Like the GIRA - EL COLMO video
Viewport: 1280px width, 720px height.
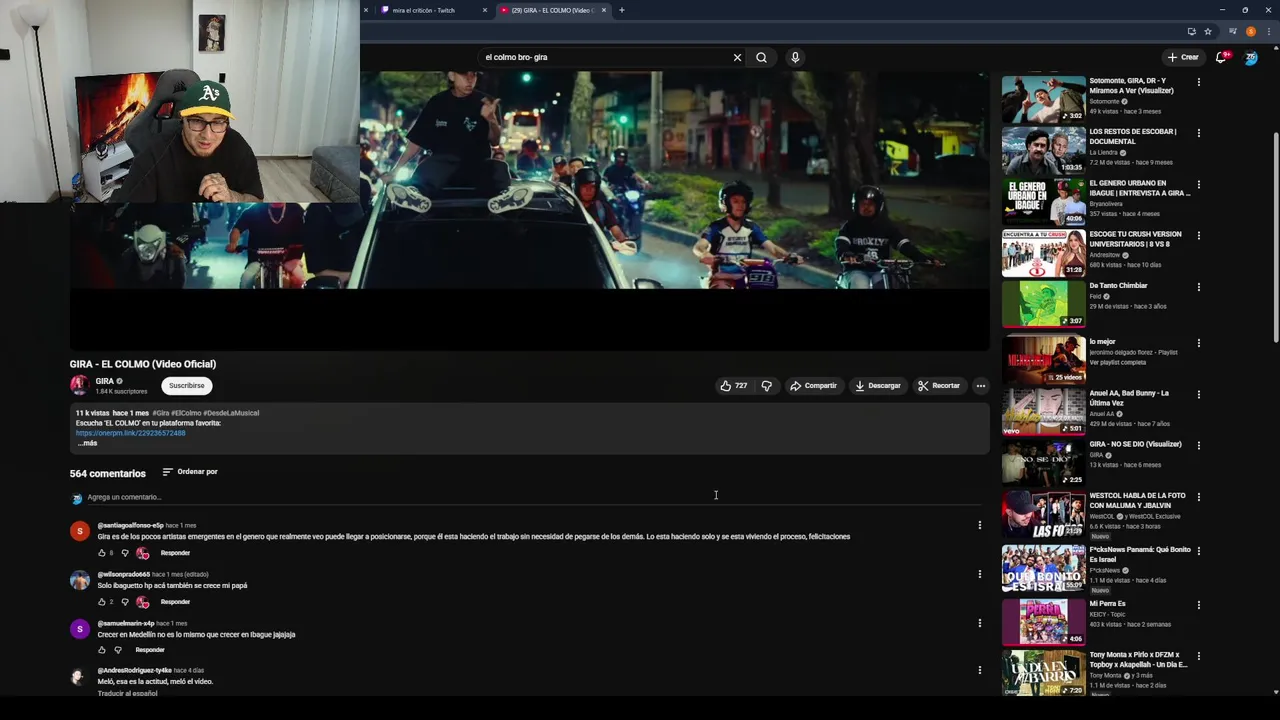pos(733,386)
